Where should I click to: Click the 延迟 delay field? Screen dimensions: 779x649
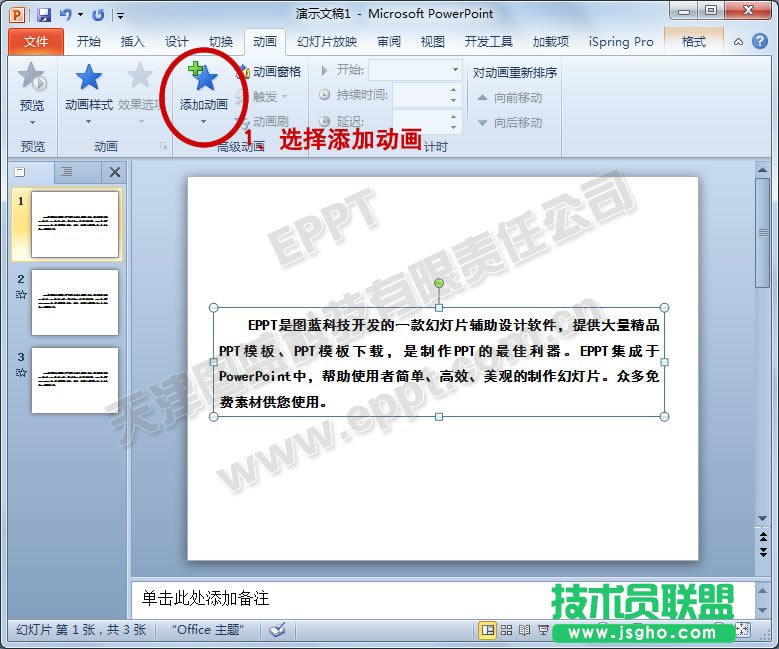click(x=420, y=122)
